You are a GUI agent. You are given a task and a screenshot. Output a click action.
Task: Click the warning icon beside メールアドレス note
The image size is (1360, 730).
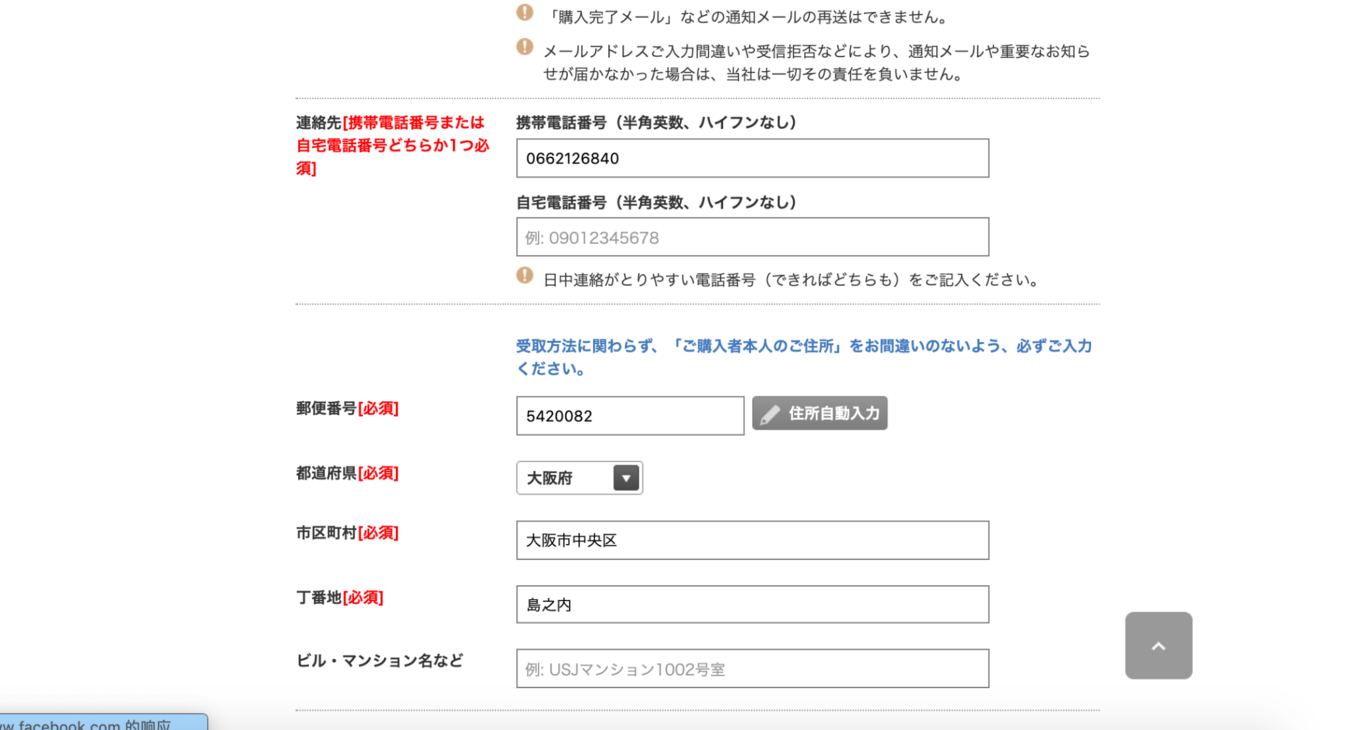point(524,46)
